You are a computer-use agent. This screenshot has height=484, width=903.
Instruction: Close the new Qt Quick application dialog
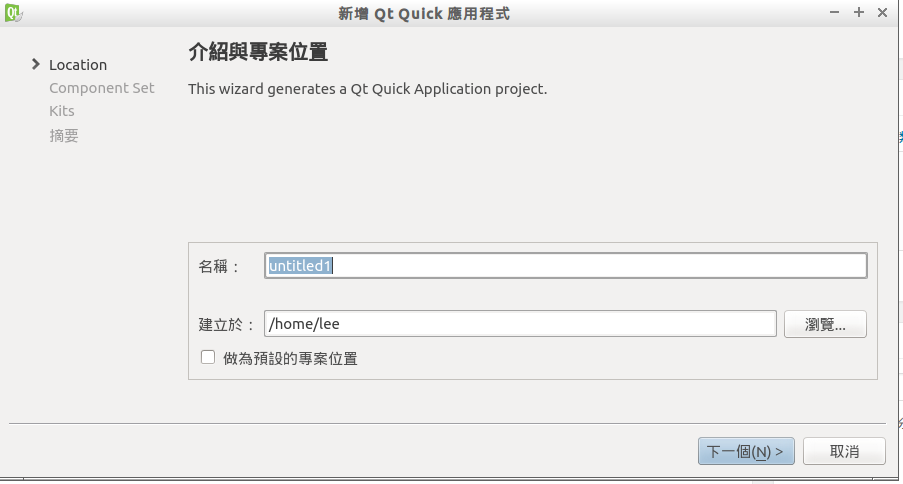[882, 13]
